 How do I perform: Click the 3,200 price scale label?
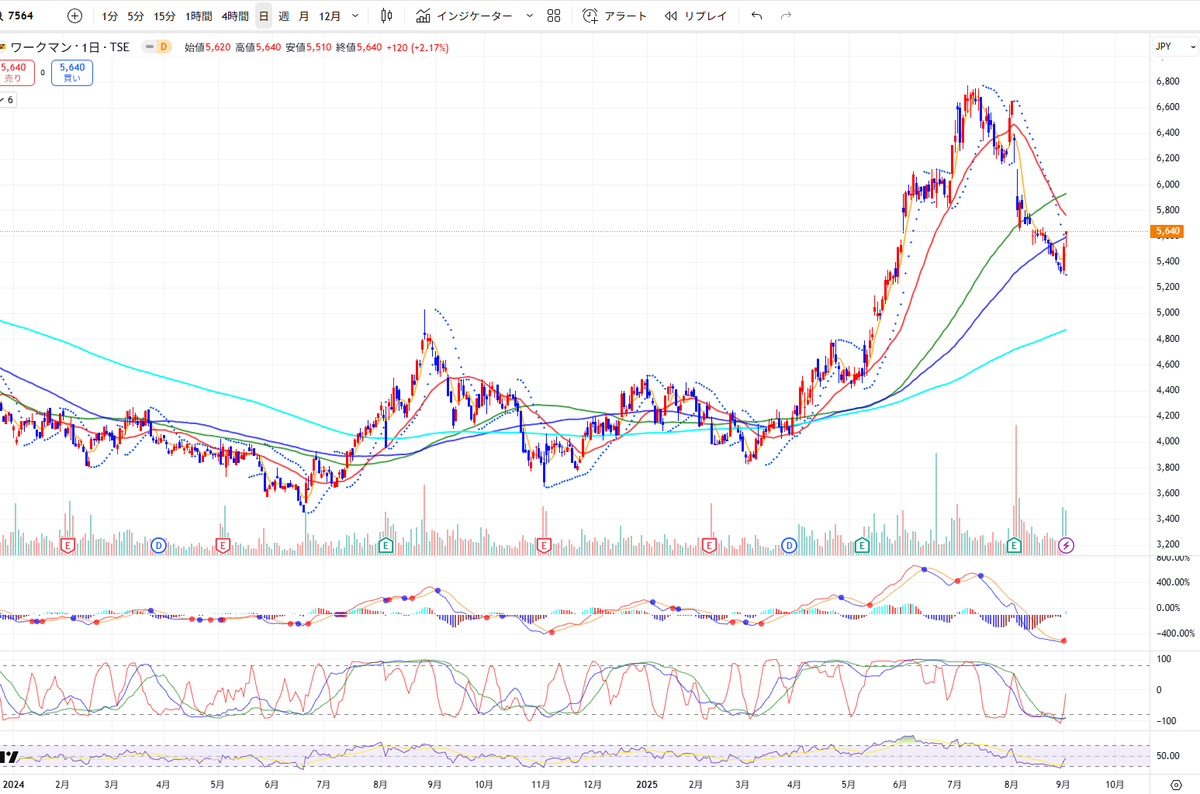tap(1167, 545)
